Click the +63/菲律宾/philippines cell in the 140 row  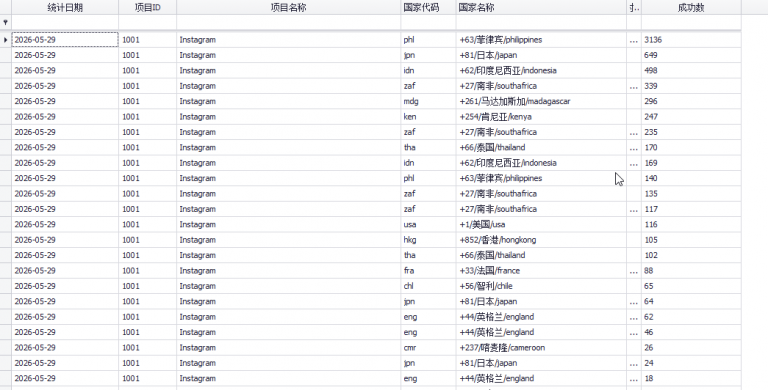point(541,178)
